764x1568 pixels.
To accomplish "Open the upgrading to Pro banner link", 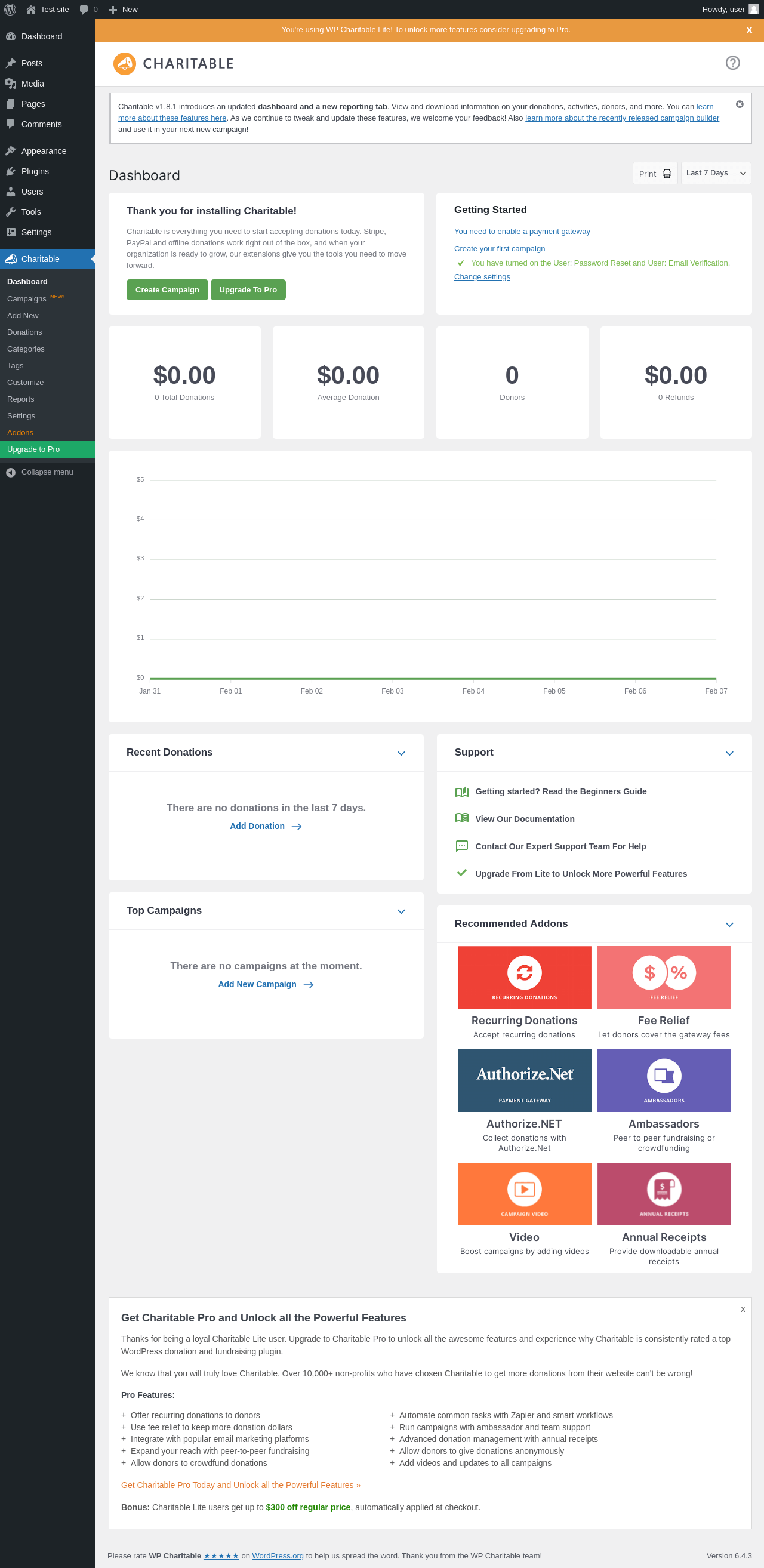I will click(540, 30).
